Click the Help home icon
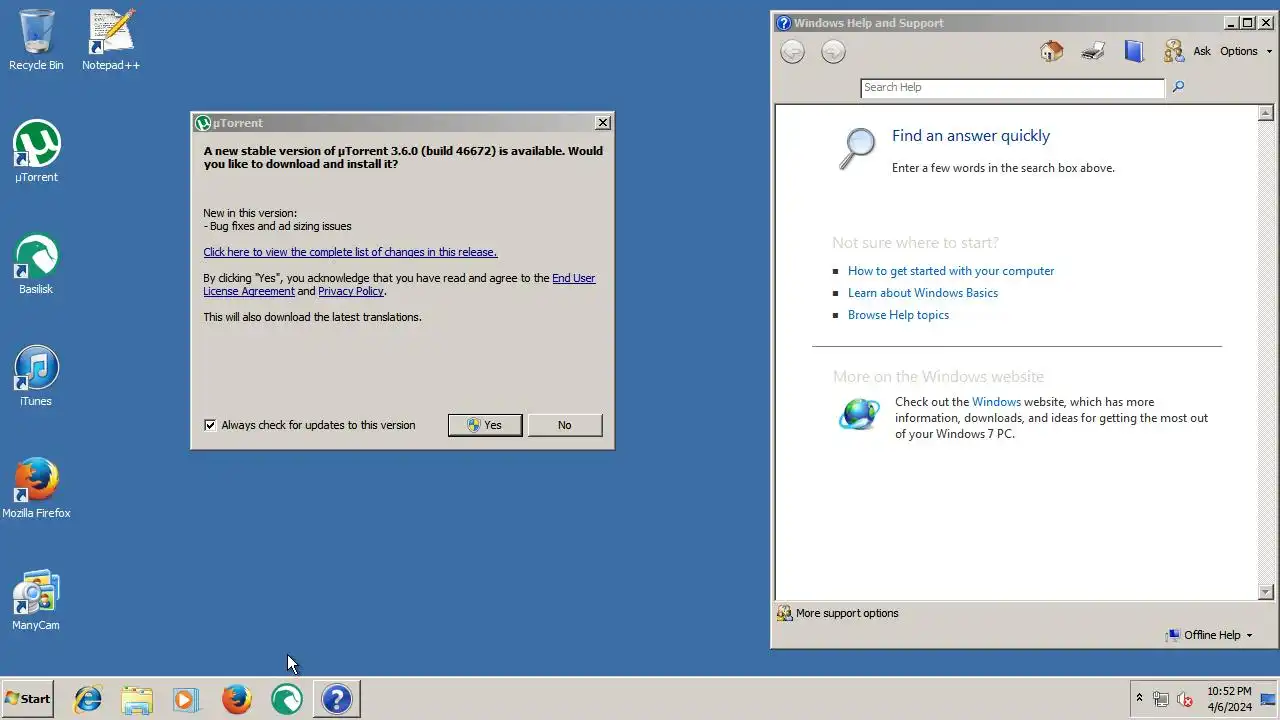This screenshot has height=720, width=1280. (x=1051, y=51)
